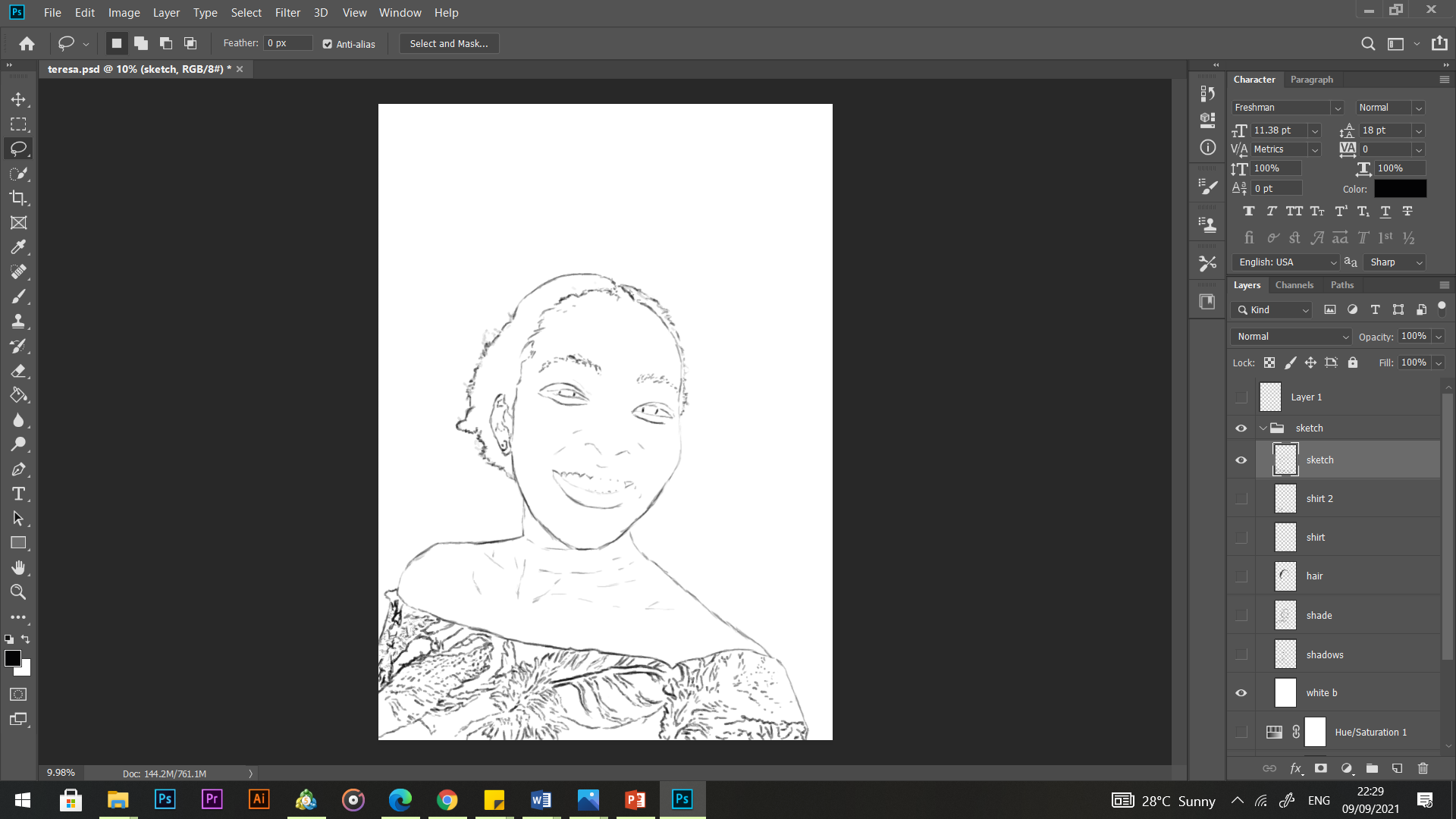Select the Move tool

pos(19,99)
